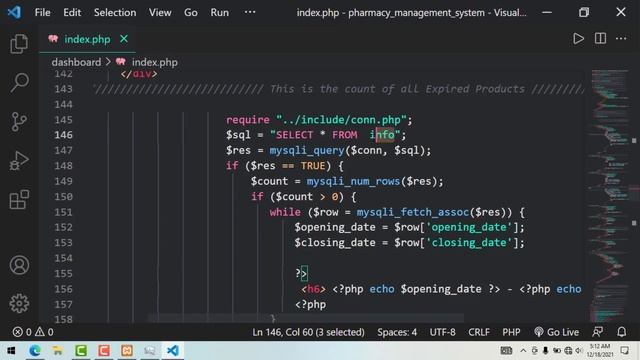Screen dimensions: 640x360
Task: Click the network globe tray icon
Action: (568, 351)
